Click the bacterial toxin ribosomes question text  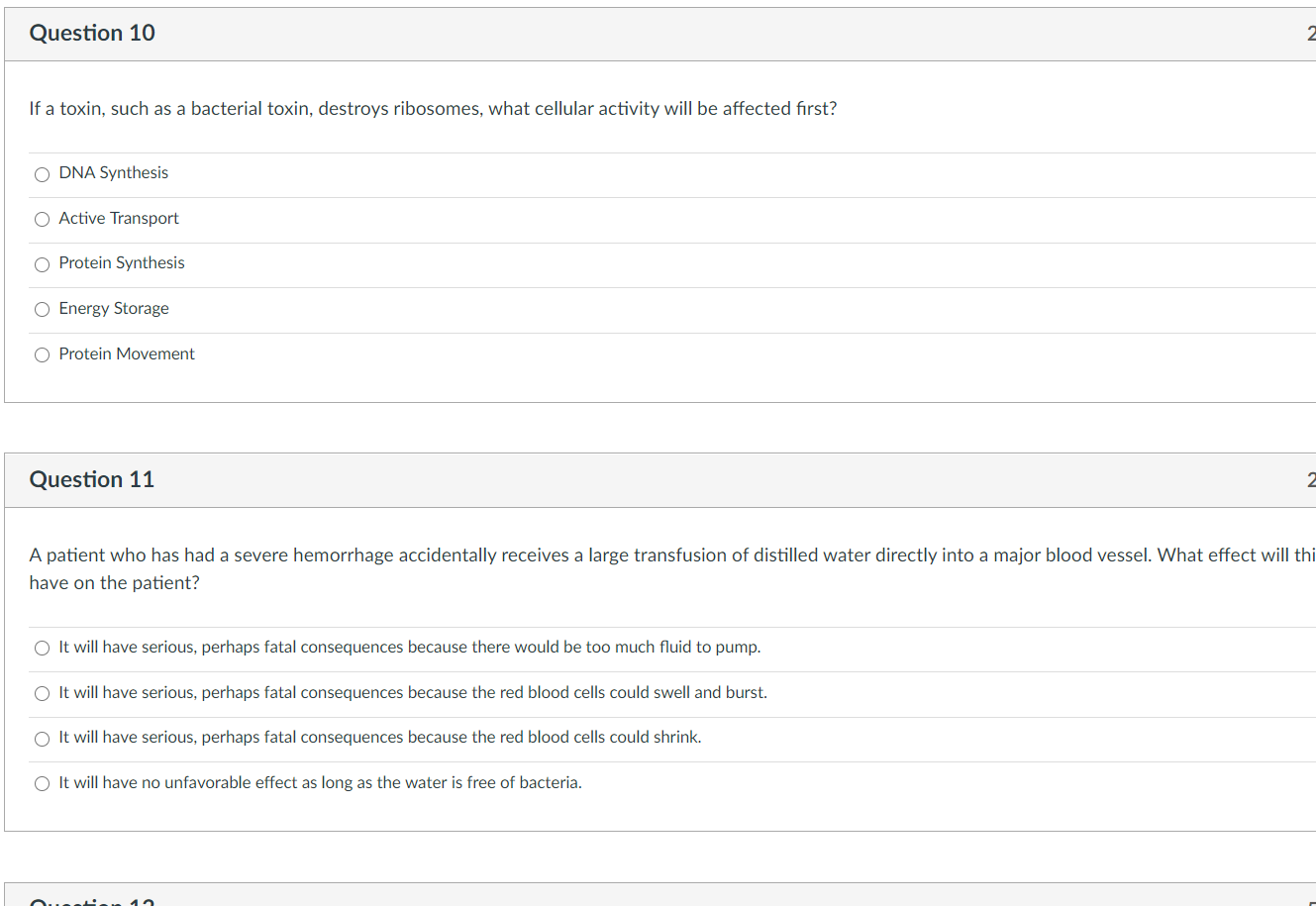(433, 109)
